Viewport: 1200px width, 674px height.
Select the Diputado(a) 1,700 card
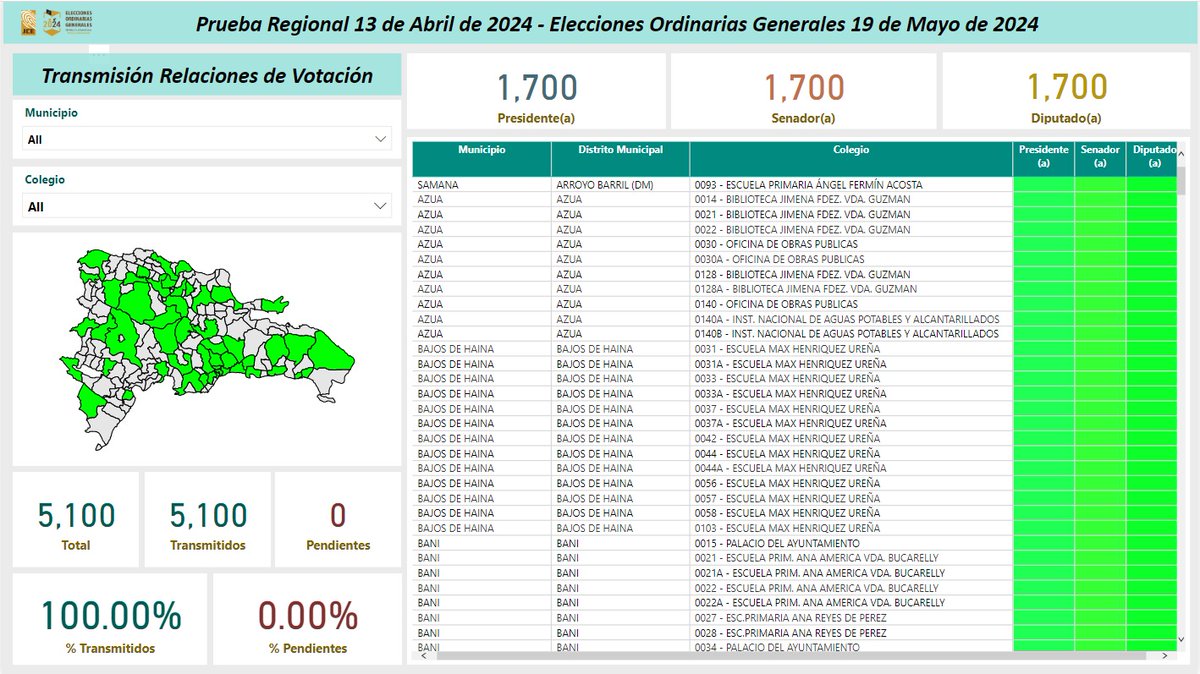point(1066,92)
